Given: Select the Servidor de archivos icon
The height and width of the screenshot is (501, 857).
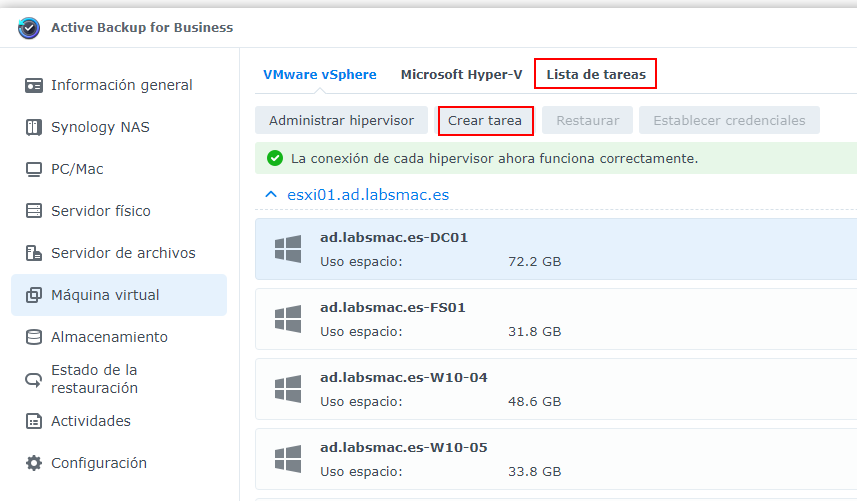Looking at the screenshot, I should tap(34, 253).
